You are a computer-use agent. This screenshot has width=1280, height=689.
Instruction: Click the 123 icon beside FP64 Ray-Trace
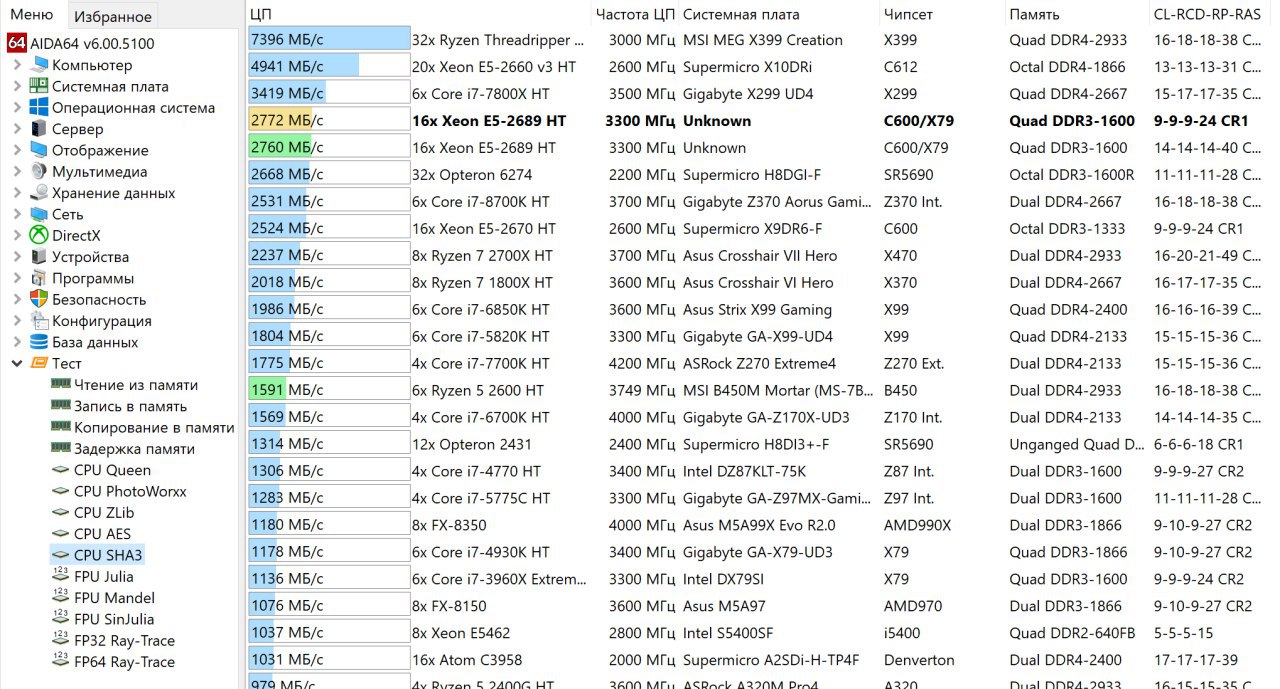60,661
